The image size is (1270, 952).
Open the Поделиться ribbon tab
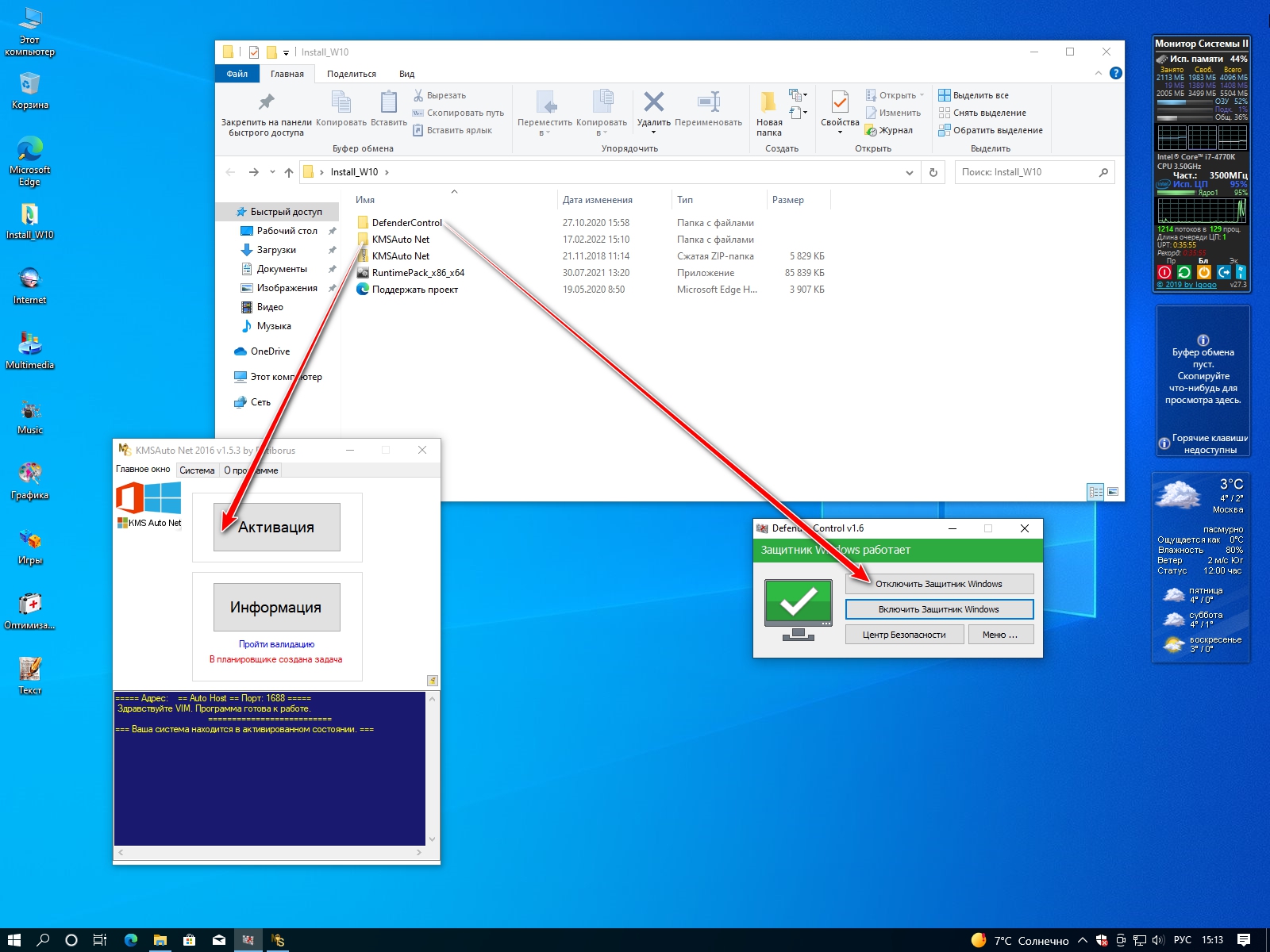coord(352,74)
